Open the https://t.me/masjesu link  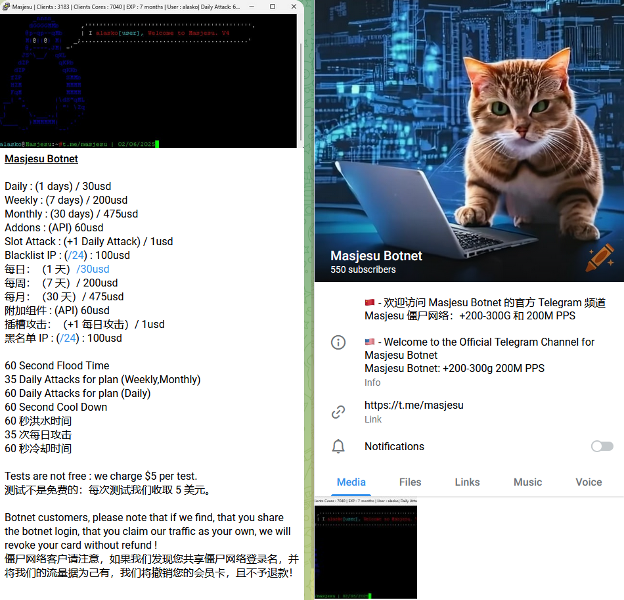click(414, 405)
